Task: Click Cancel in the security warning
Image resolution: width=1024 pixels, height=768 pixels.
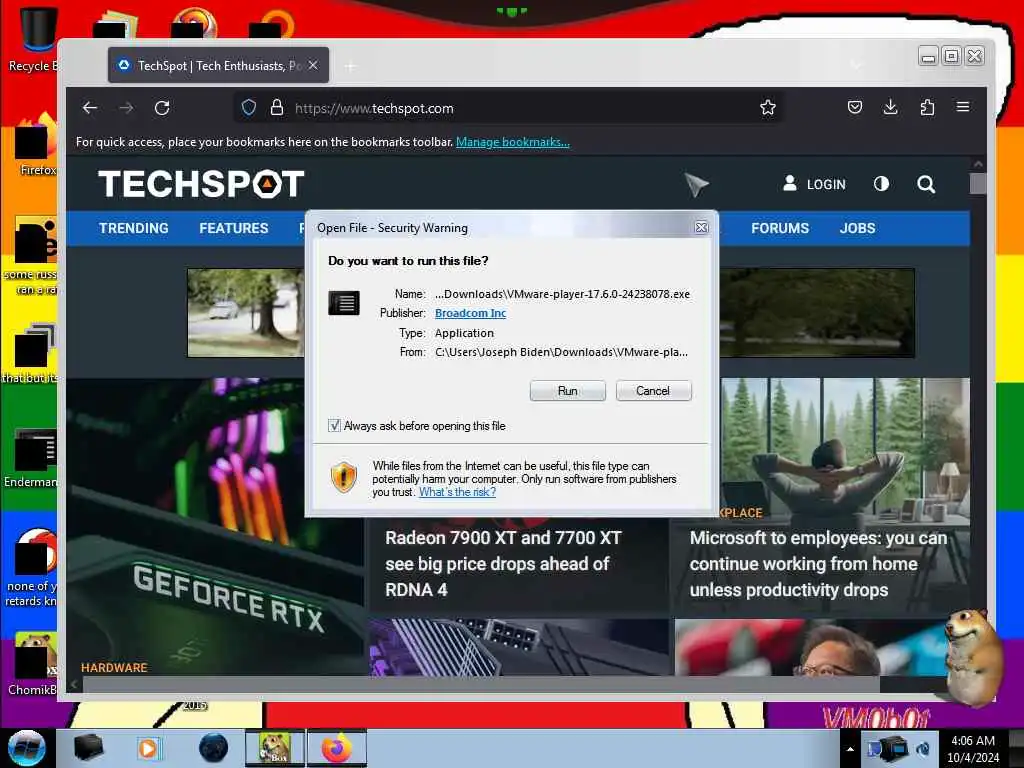Action: [653, 391]
